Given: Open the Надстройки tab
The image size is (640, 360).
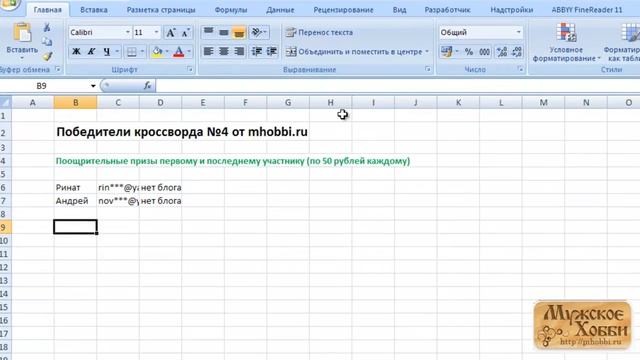Looking at the screenshot, I should (511, 10).
